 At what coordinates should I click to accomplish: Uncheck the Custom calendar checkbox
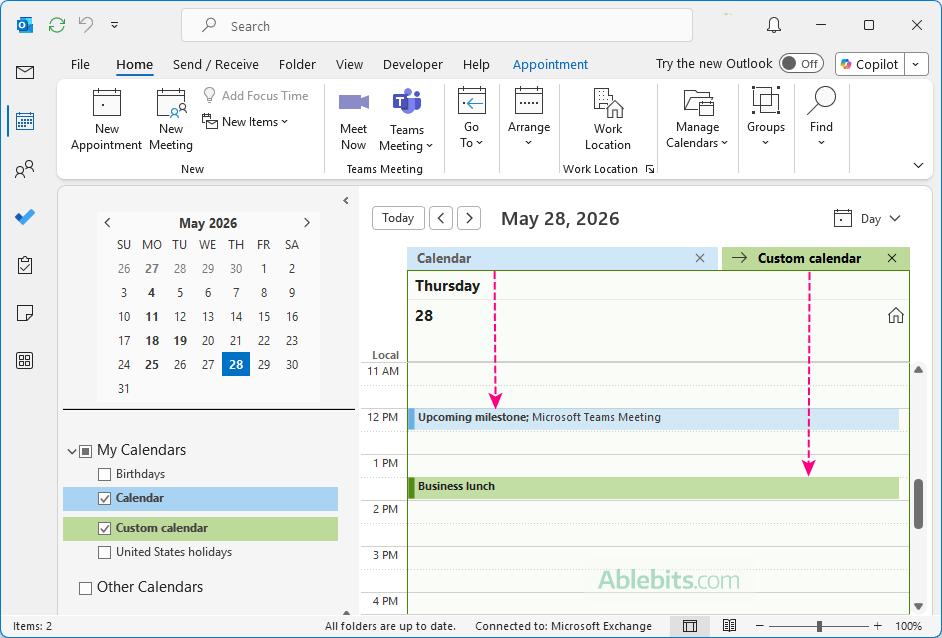point(104,529)
